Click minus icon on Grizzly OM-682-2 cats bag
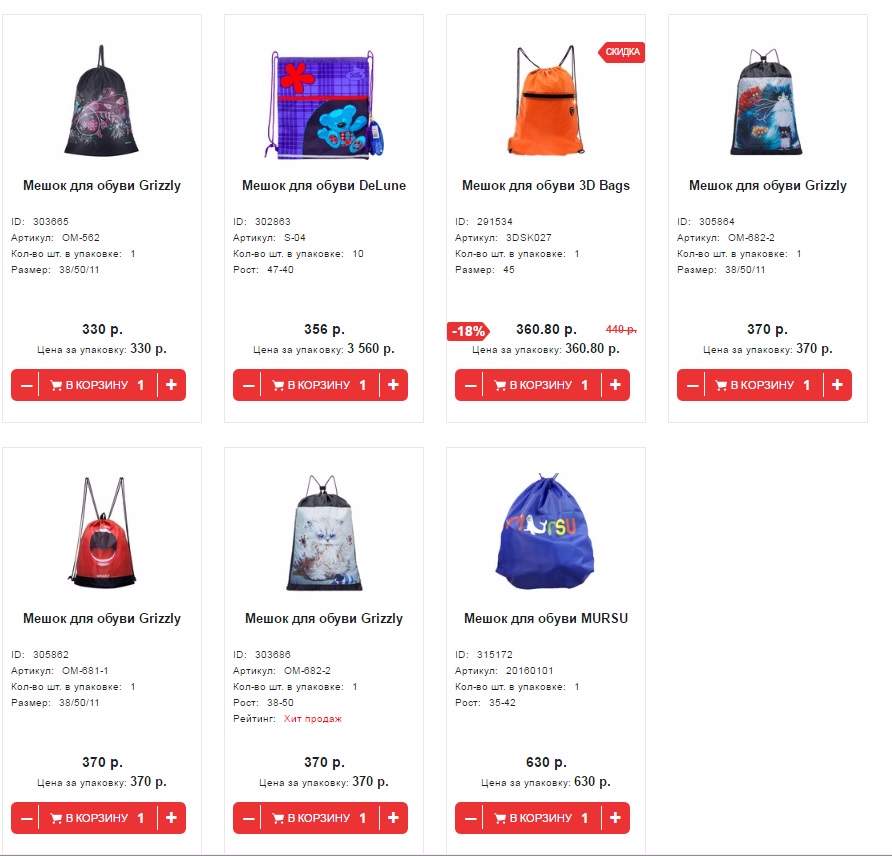The image size is (892, 856). click(x=692, y=385)
